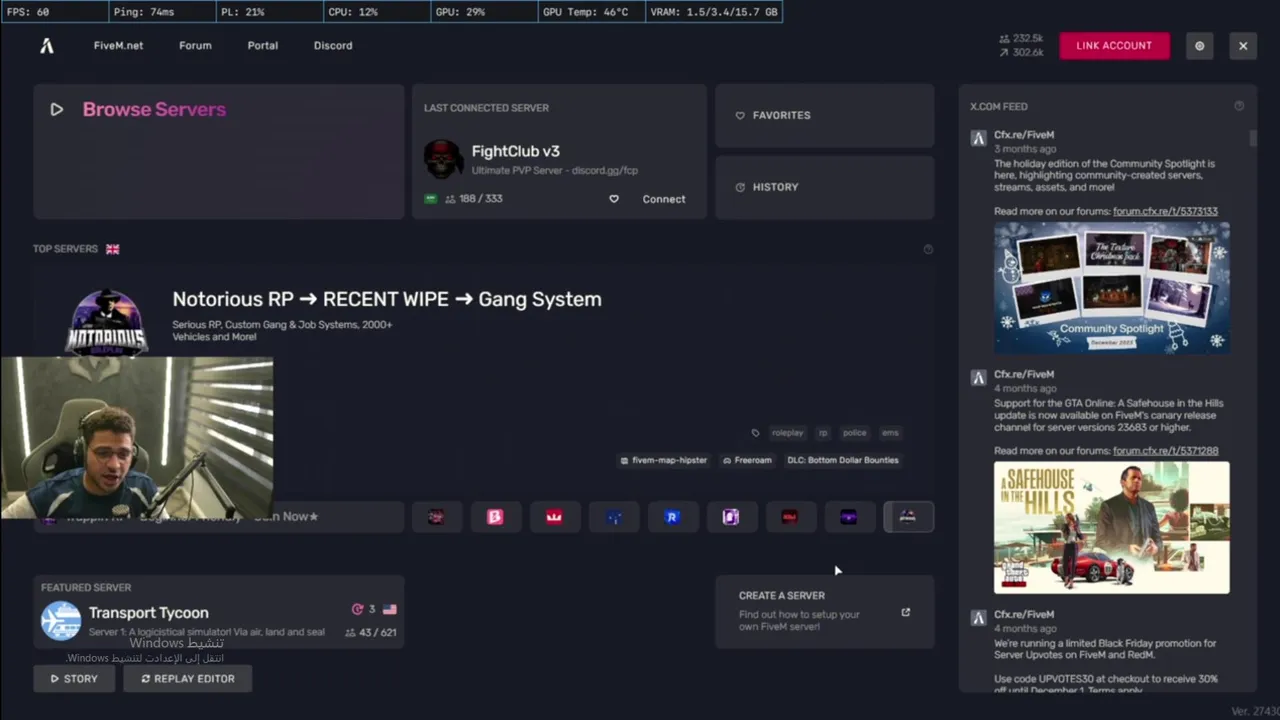Click the UK flag next to Top Servers
Viewport: 1280px width, 720px height.
[x=113, y=249]
